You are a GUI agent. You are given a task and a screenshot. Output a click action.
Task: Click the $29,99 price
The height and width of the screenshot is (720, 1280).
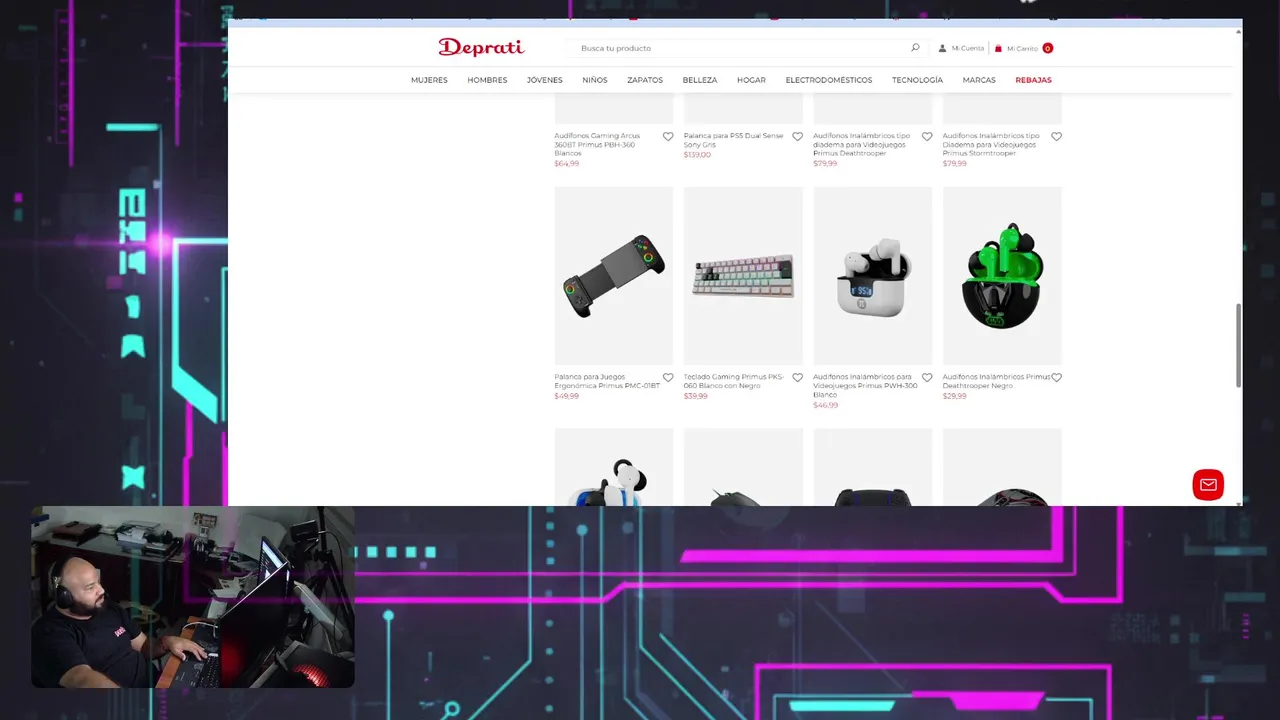pos(954,396)
